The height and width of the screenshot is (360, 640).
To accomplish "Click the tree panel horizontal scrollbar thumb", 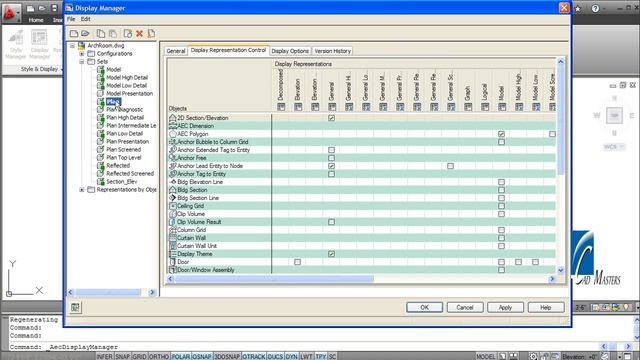I will tap(108, 292).
